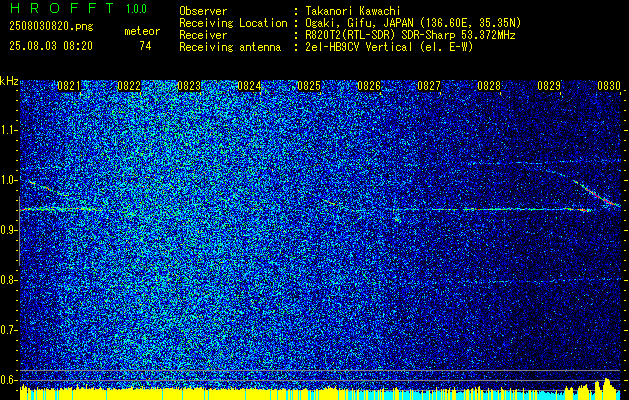Click the 1.1 kHz axis label
Image resolution: width=629 pixels, height=400 pixels.
(x=9, y=130)
